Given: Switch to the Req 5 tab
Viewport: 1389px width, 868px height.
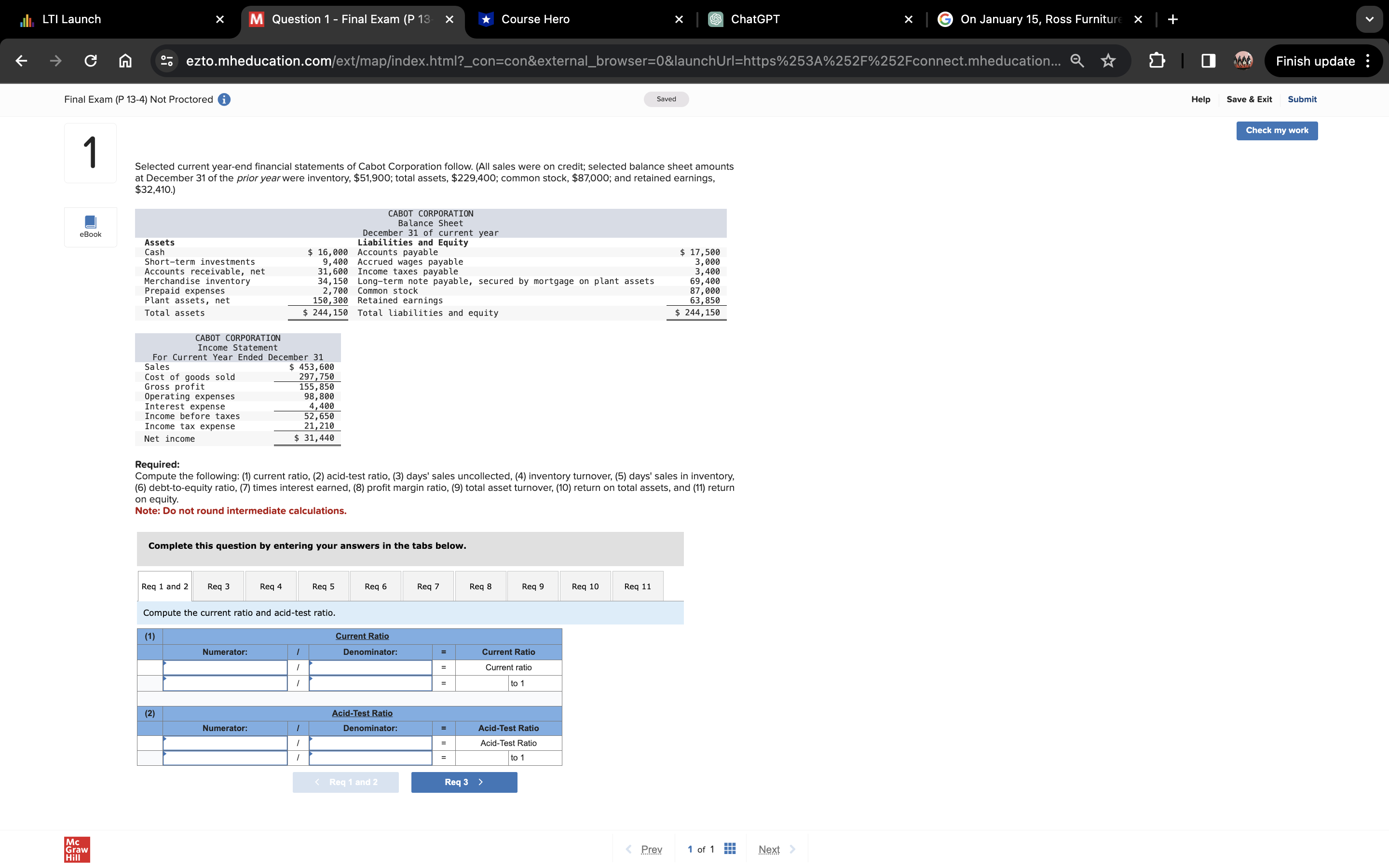Looking at the screenshot, I should pyautogui.click(x=323, y=586).
